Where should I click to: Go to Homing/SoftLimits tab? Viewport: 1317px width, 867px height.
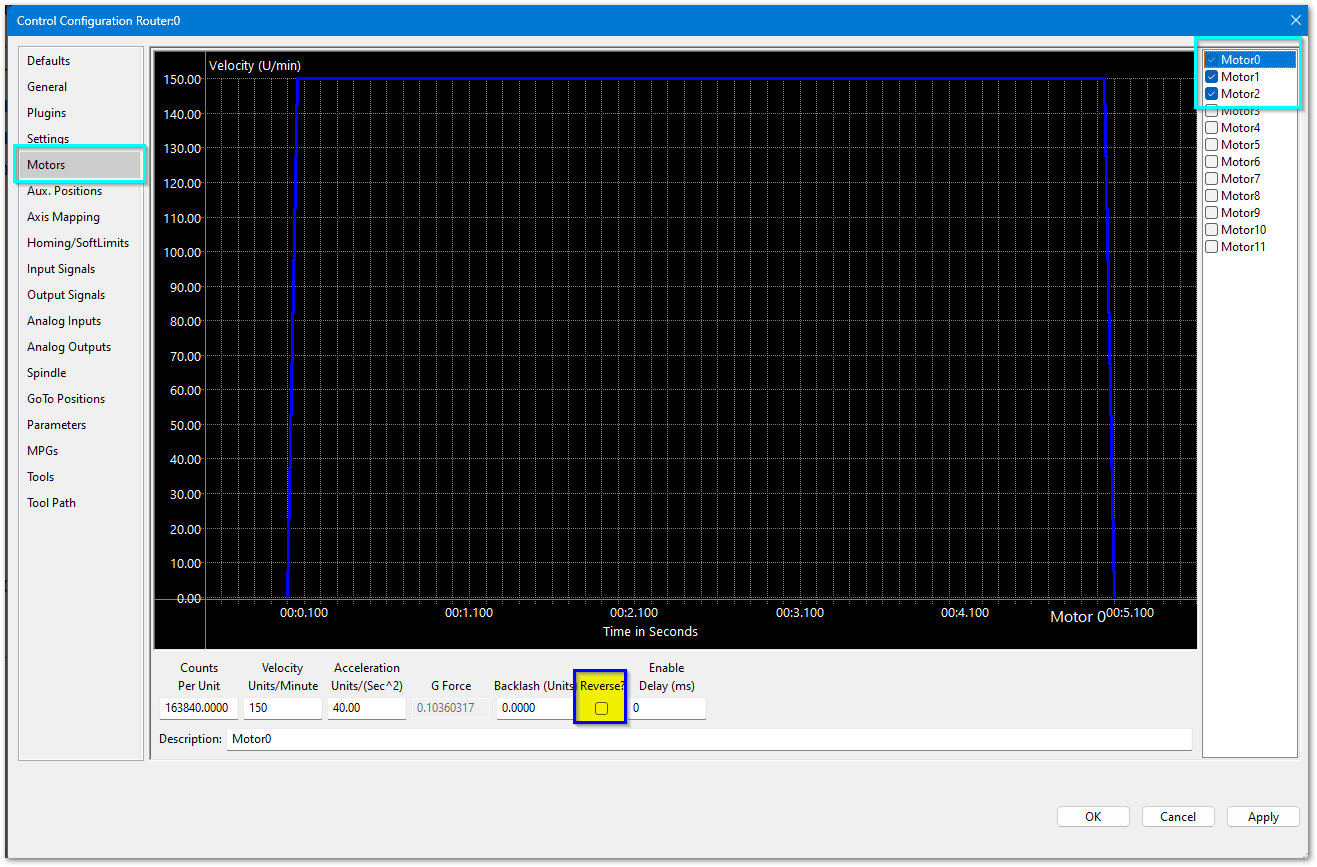coord(77,243)
